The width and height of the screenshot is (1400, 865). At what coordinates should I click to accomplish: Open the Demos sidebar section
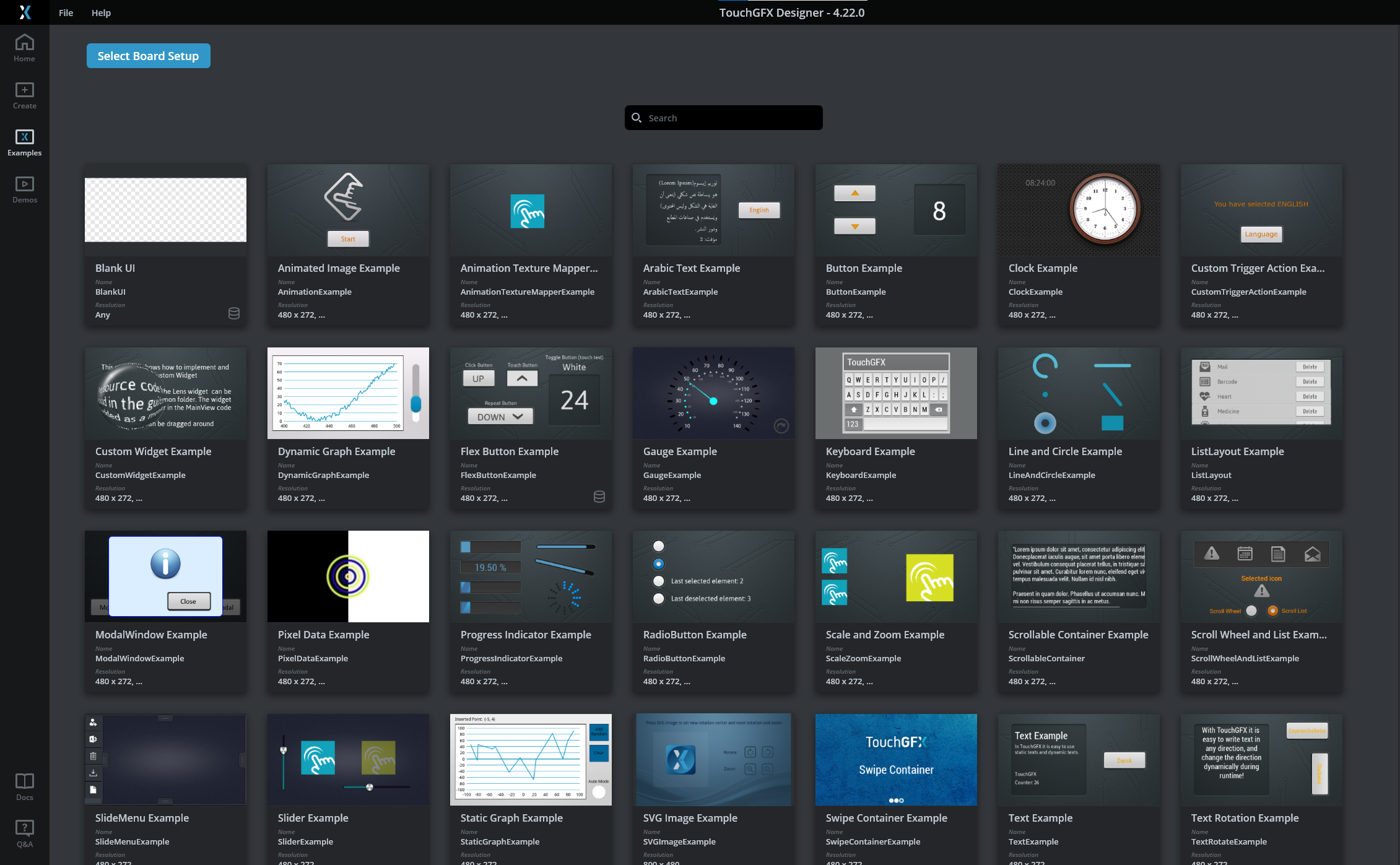25,189
